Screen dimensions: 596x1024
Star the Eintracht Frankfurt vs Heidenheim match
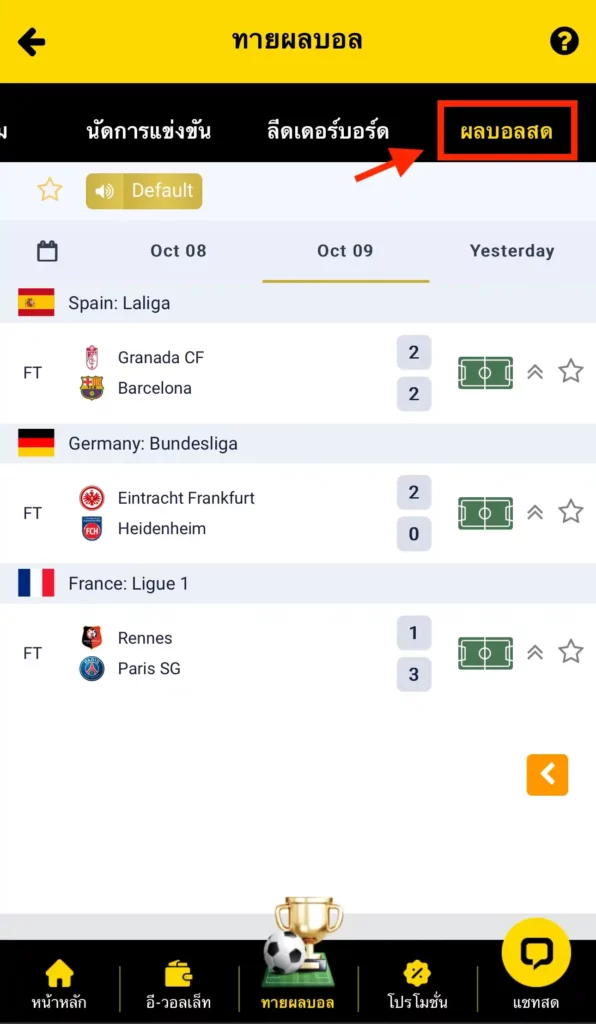coord(571,511)
